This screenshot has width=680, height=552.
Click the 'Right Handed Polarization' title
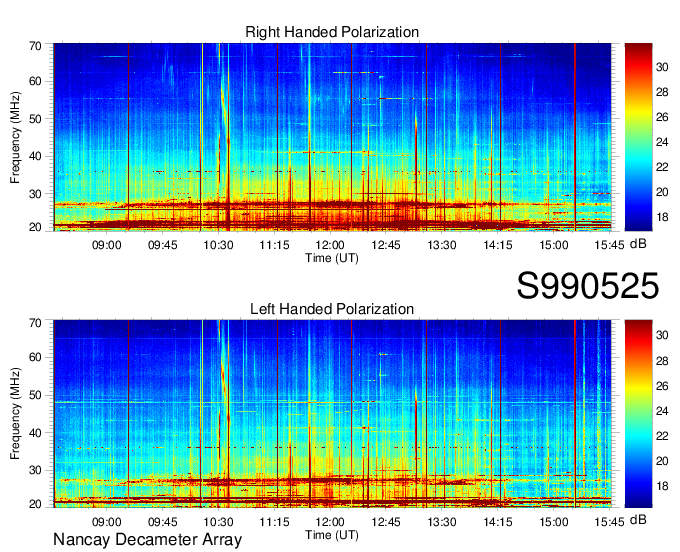click(x=332, y=32)
